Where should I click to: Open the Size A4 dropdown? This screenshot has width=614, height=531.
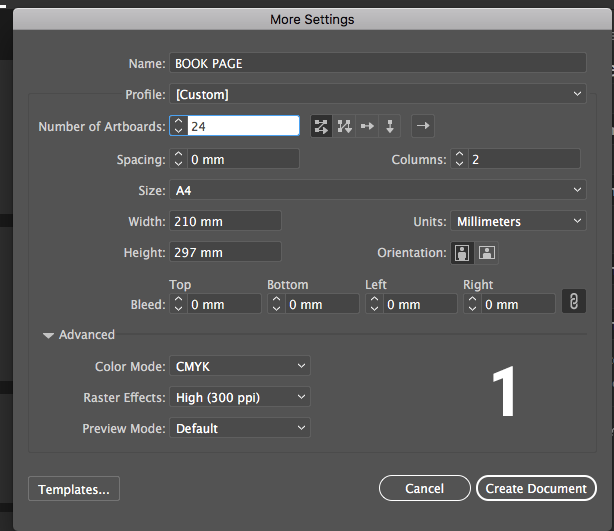click(379, 190)
